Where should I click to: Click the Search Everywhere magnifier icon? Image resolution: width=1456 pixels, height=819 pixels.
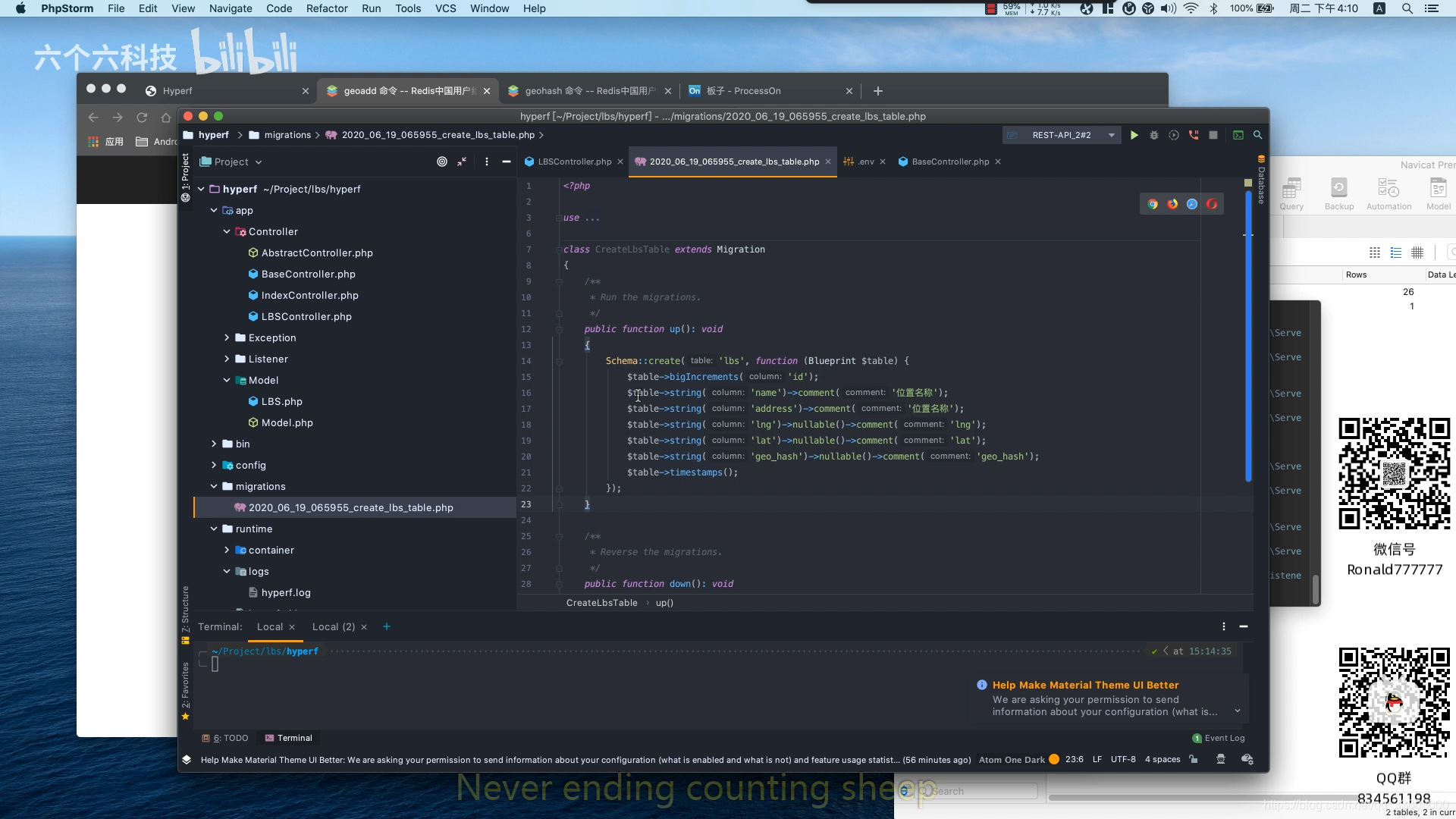[x=1257, y=135]
